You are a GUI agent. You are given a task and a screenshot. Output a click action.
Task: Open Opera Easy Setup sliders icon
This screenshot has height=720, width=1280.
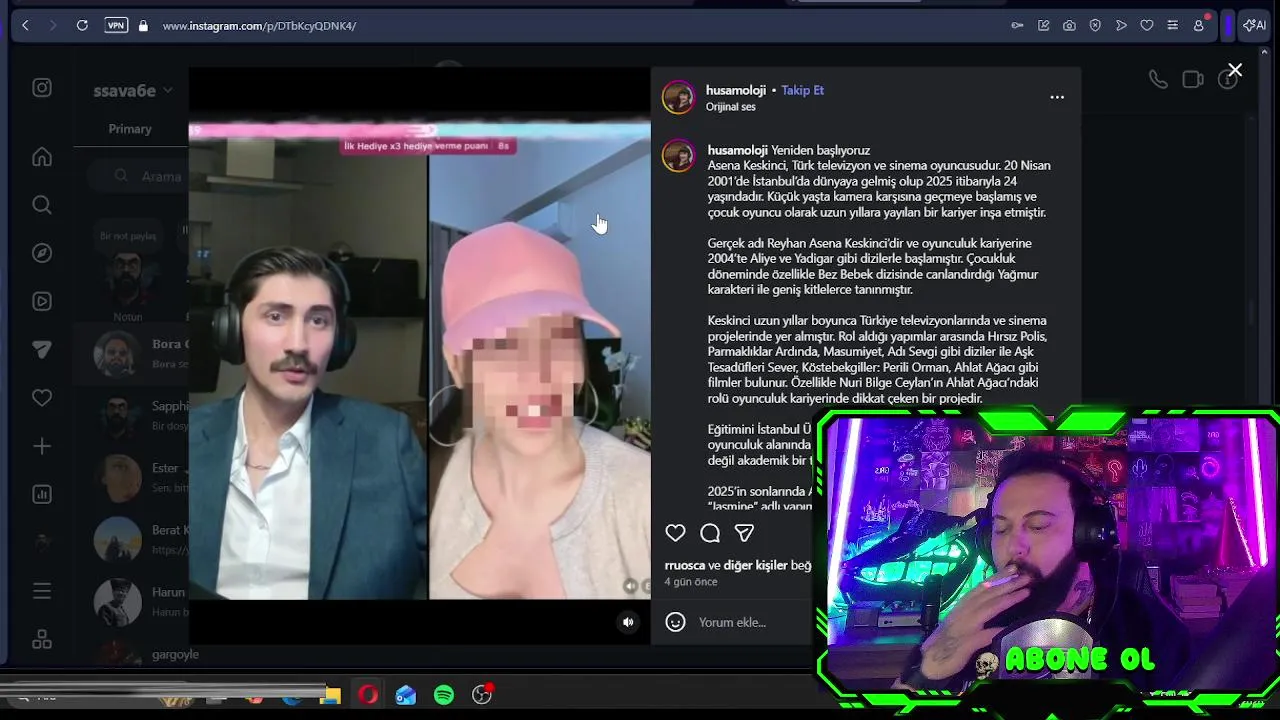1172,25
